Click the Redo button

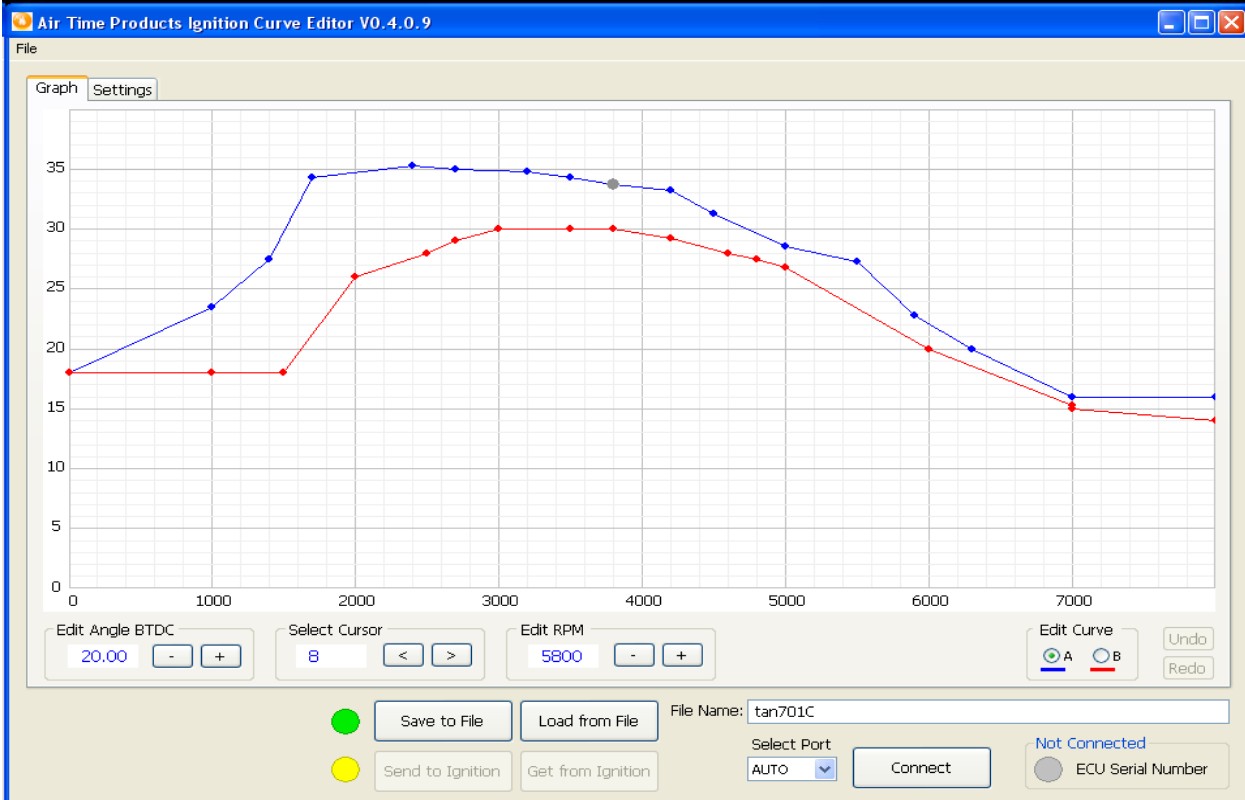1187,668
